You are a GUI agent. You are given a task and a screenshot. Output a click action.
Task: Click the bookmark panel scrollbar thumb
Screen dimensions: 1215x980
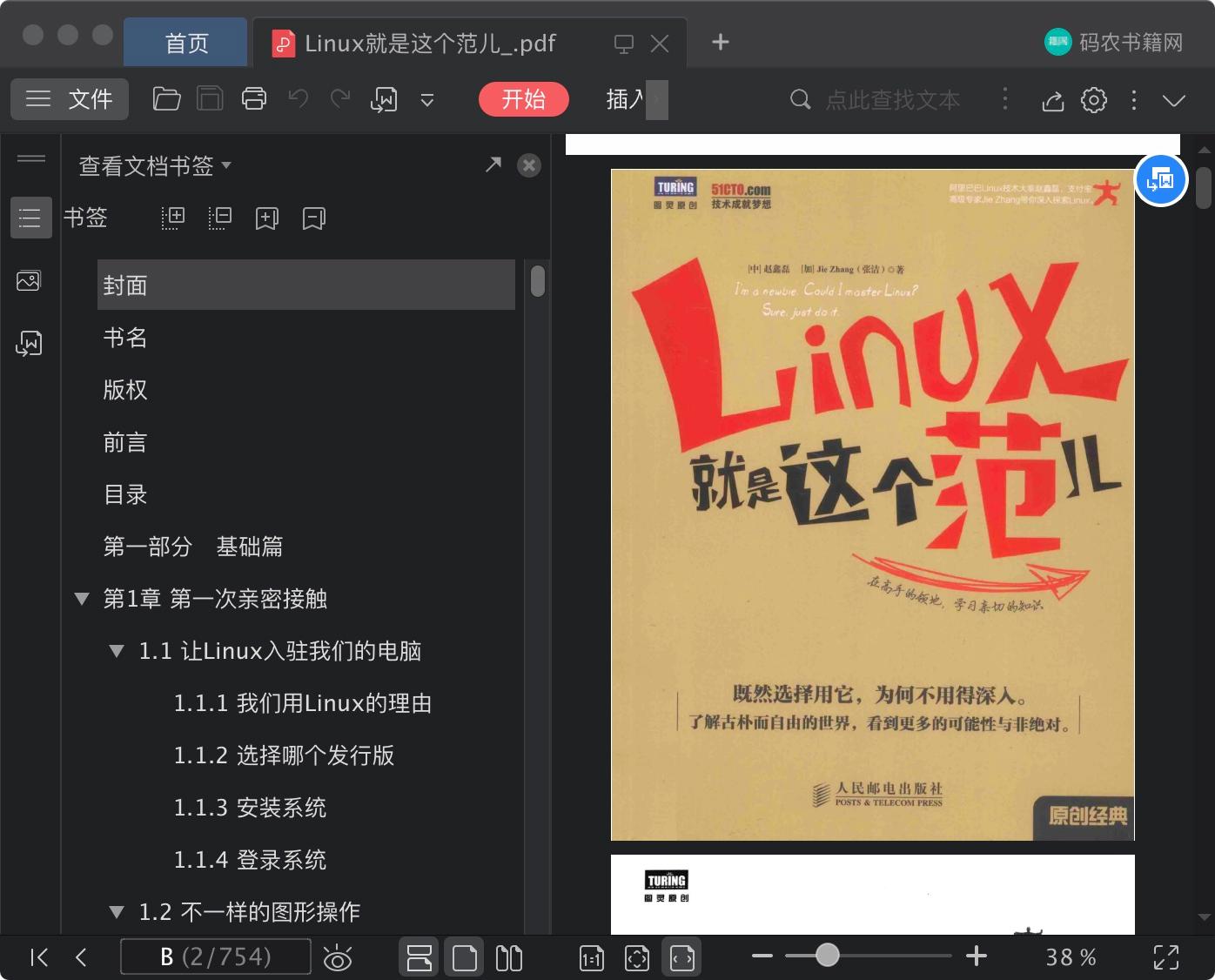click(x=538, y=280)
